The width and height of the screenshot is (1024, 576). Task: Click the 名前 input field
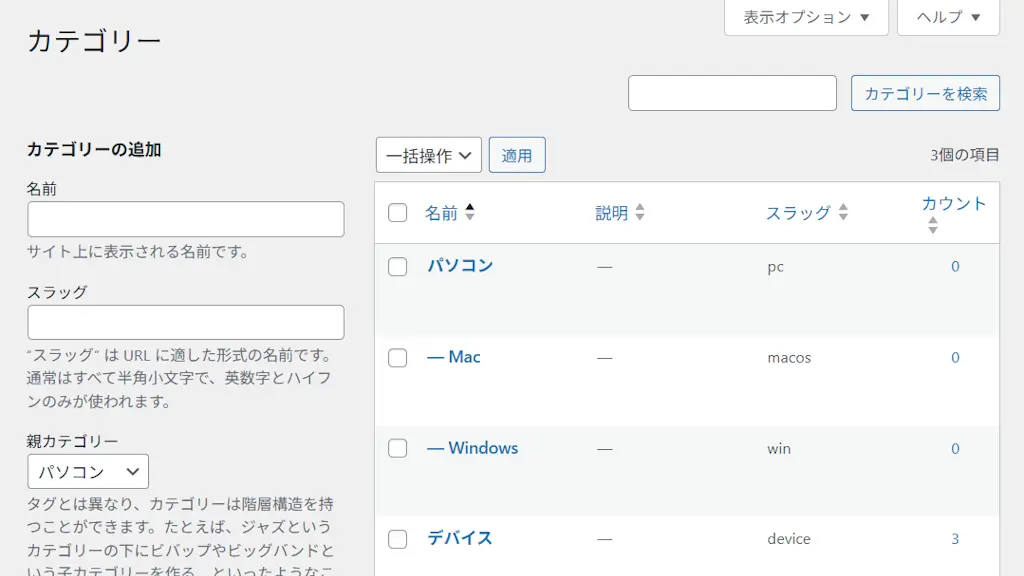(x=185, y=219)
